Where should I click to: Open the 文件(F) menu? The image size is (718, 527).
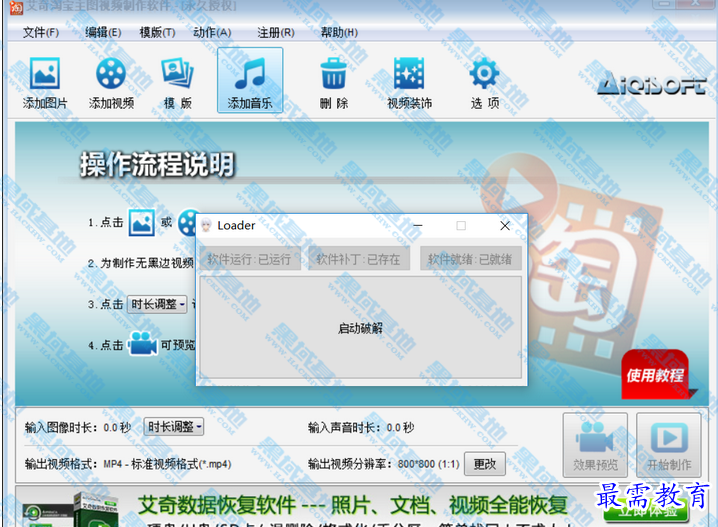(x=41, y=33)
